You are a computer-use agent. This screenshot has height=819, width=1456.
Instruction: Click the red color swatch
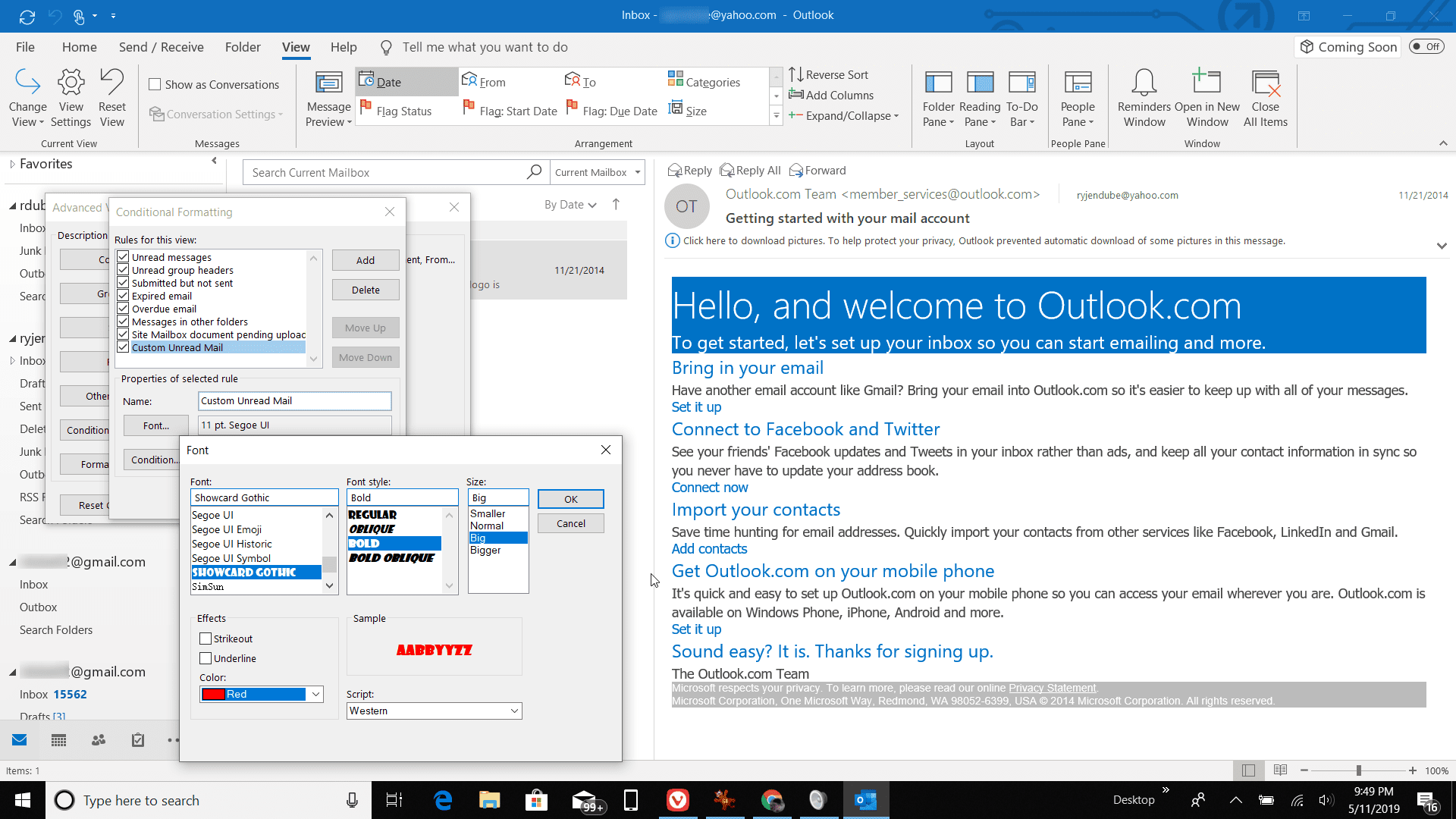[x=214, y=694]
